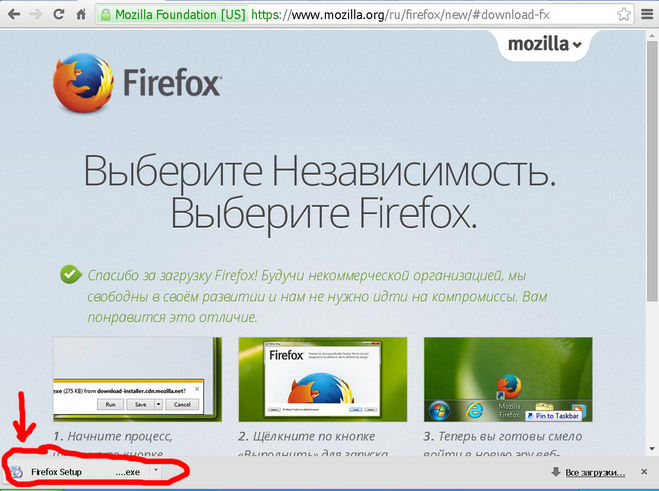Click the step 1 Run/Save dialog thumbnail

click(137, 379)
